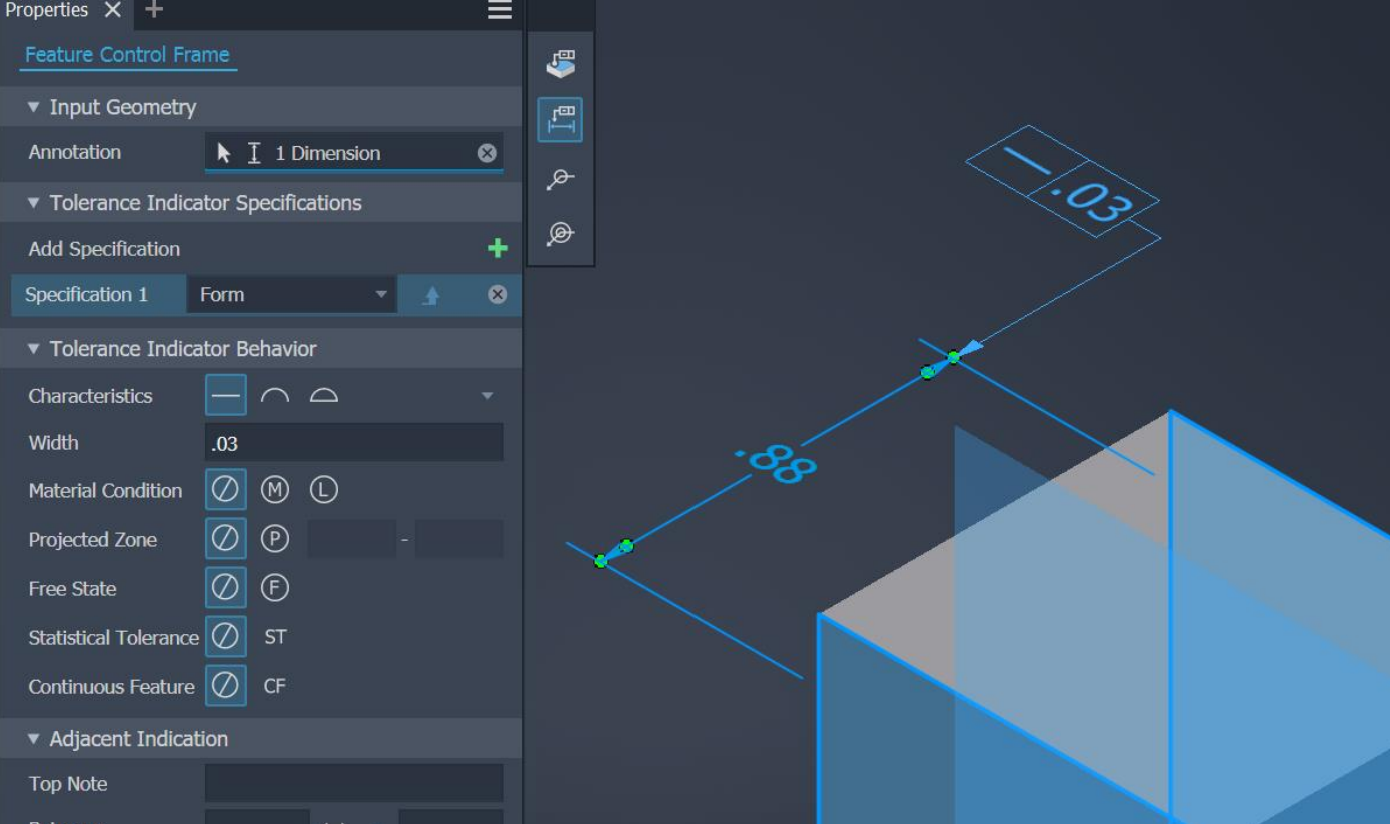The width and height of the screenshot is (1390, 824).
Task: Set Free State to none
Action: pos(226,588)
